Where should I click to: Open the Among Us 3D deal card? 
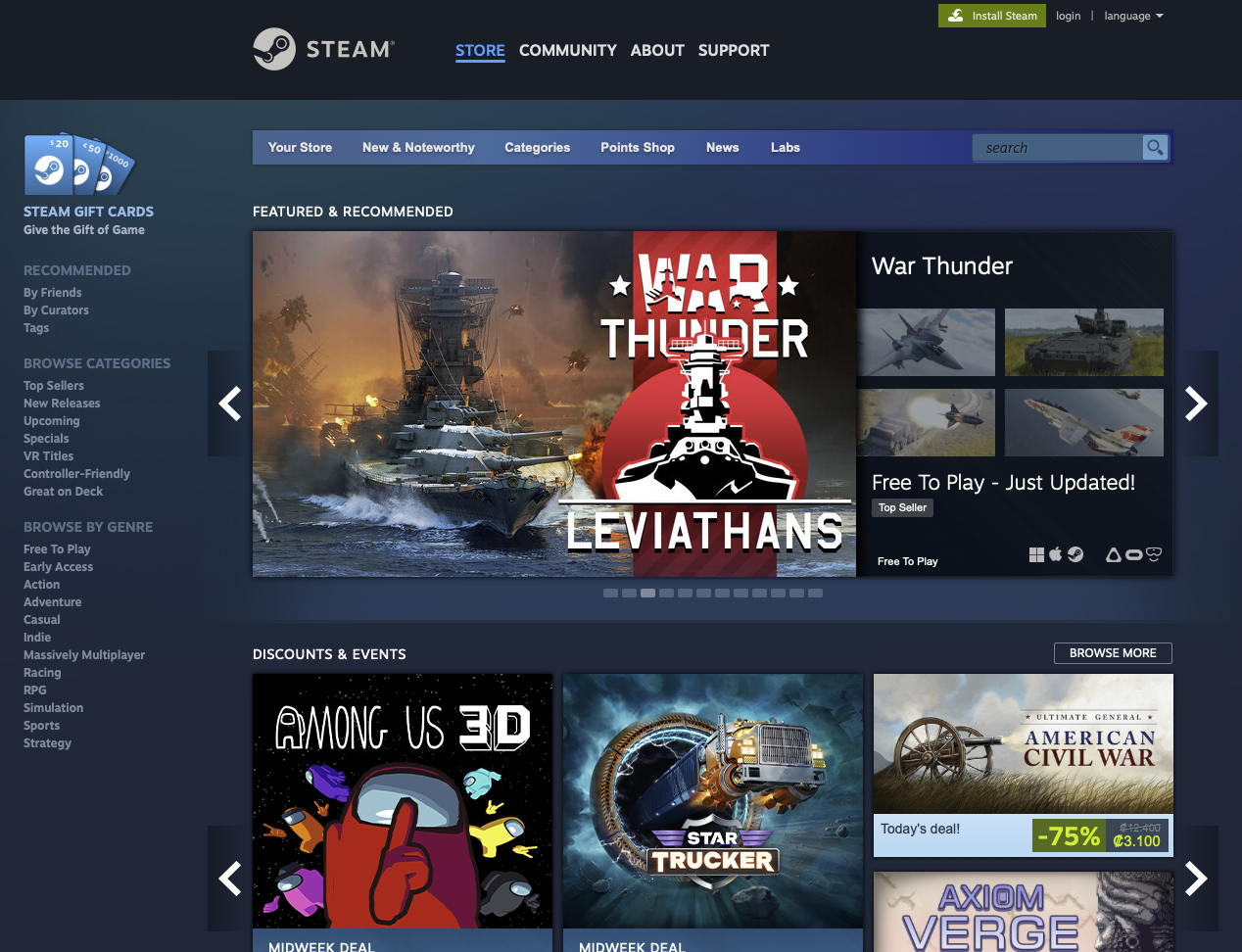(x=403, y=813)
